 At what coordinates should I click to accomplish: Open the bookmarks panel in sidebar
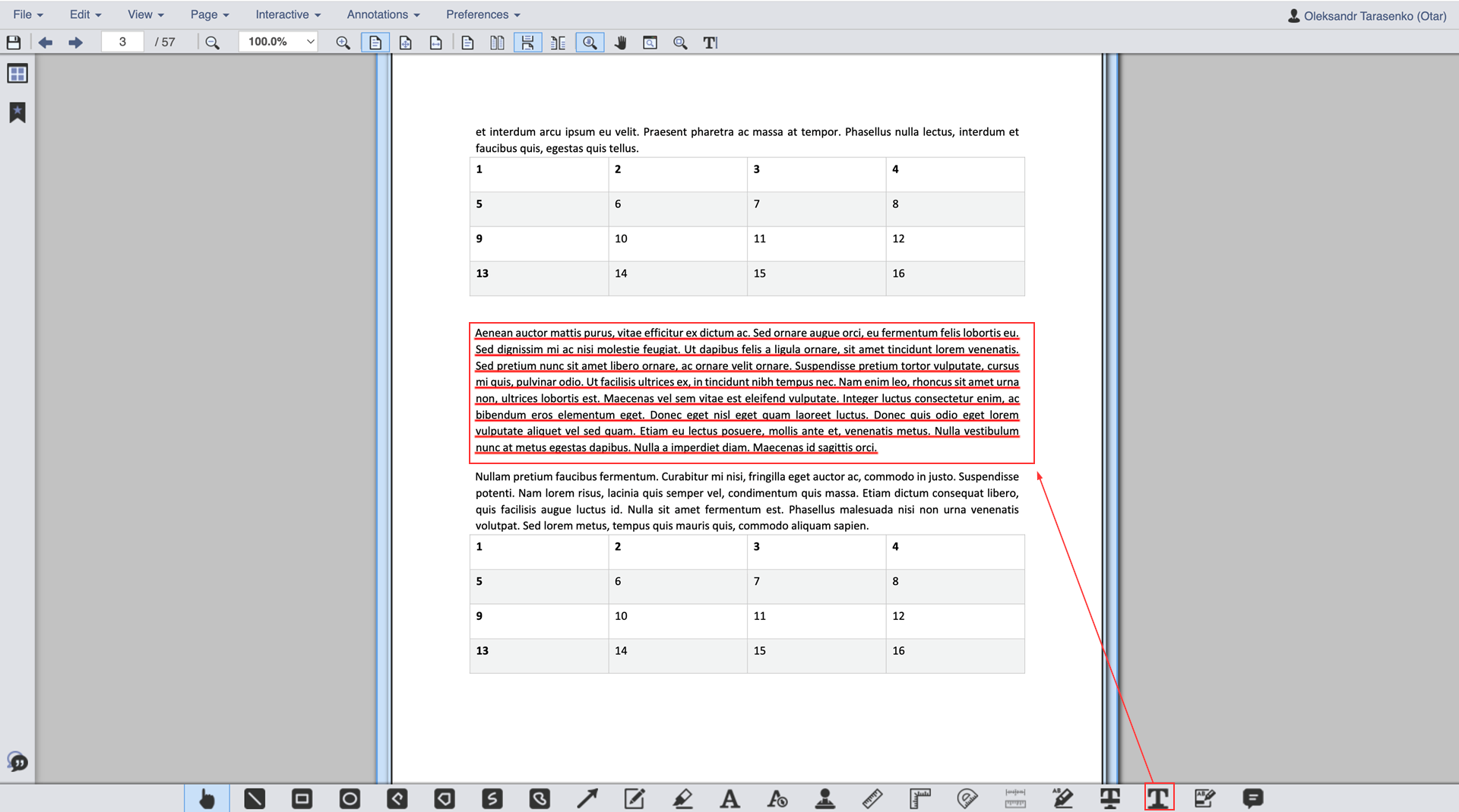17,112
